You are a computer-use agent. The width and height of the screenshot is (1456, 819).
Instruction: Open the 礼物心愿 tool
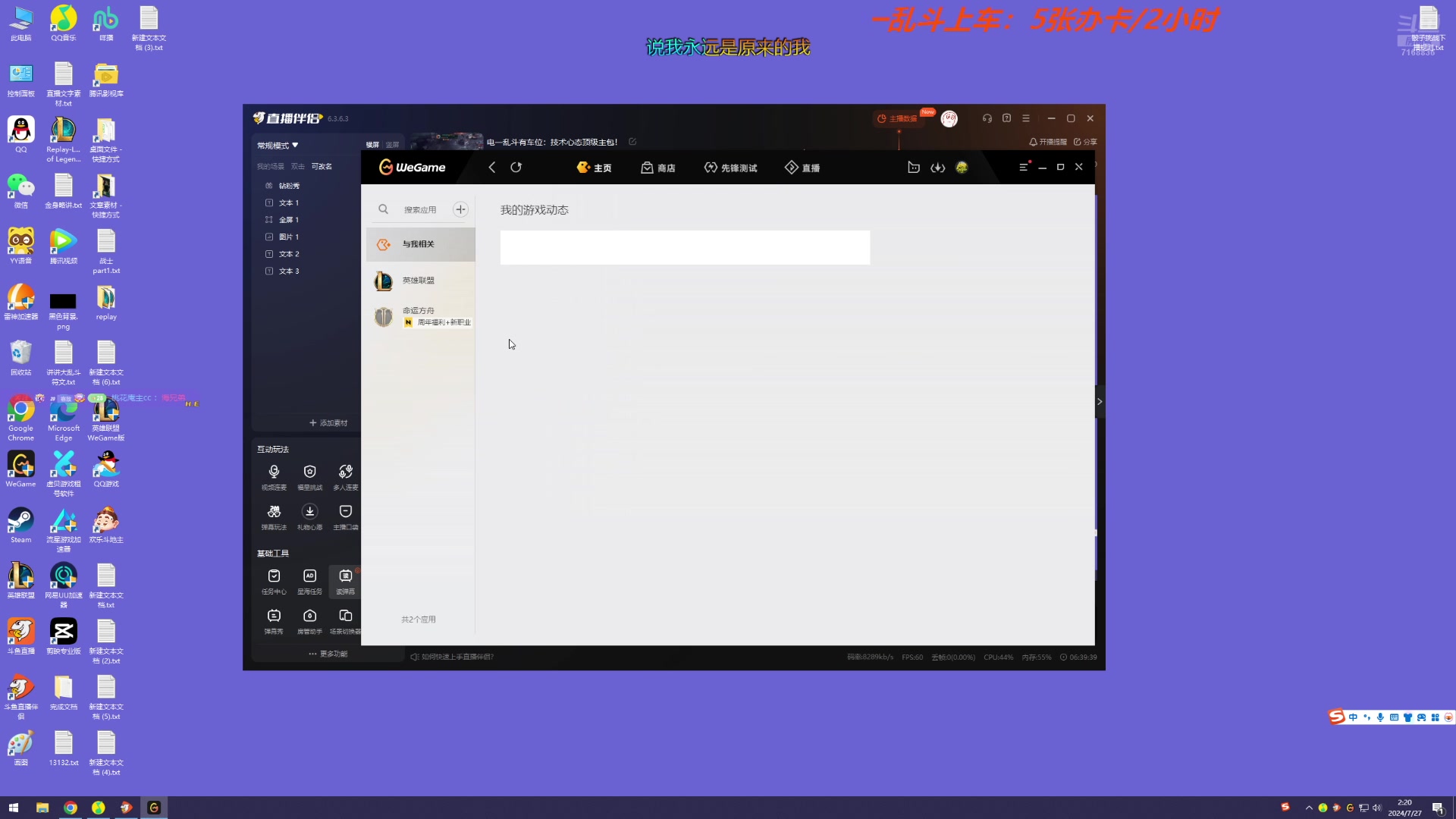(309, 517)
